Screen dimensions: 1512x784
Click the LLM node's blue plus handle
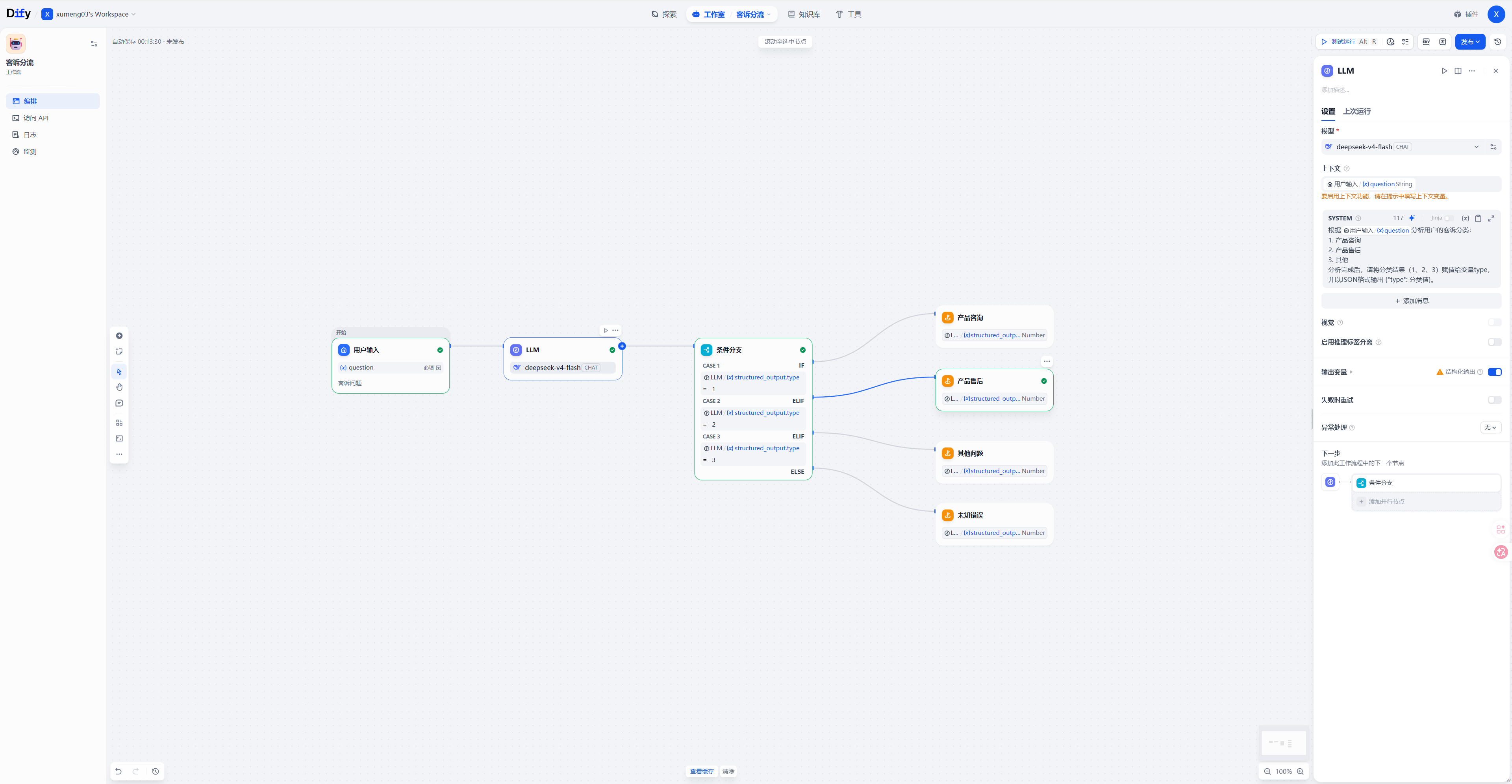[x=622, y=346]
